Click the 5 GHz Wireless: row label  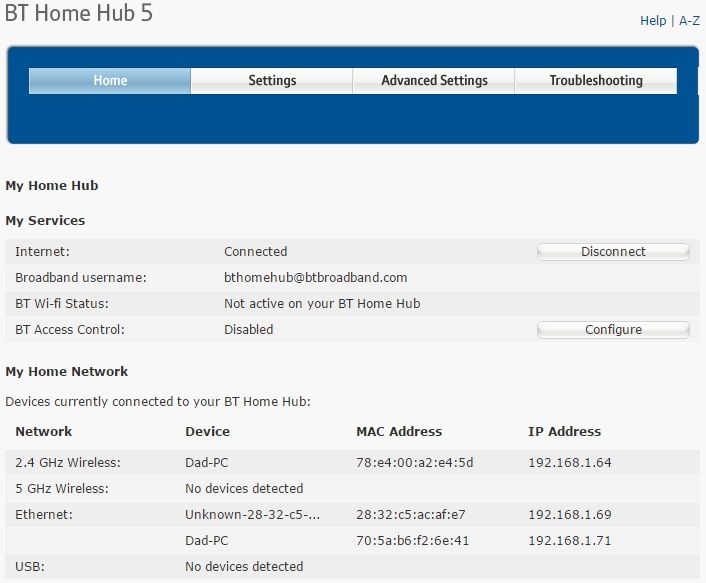[x=62, y=489]
